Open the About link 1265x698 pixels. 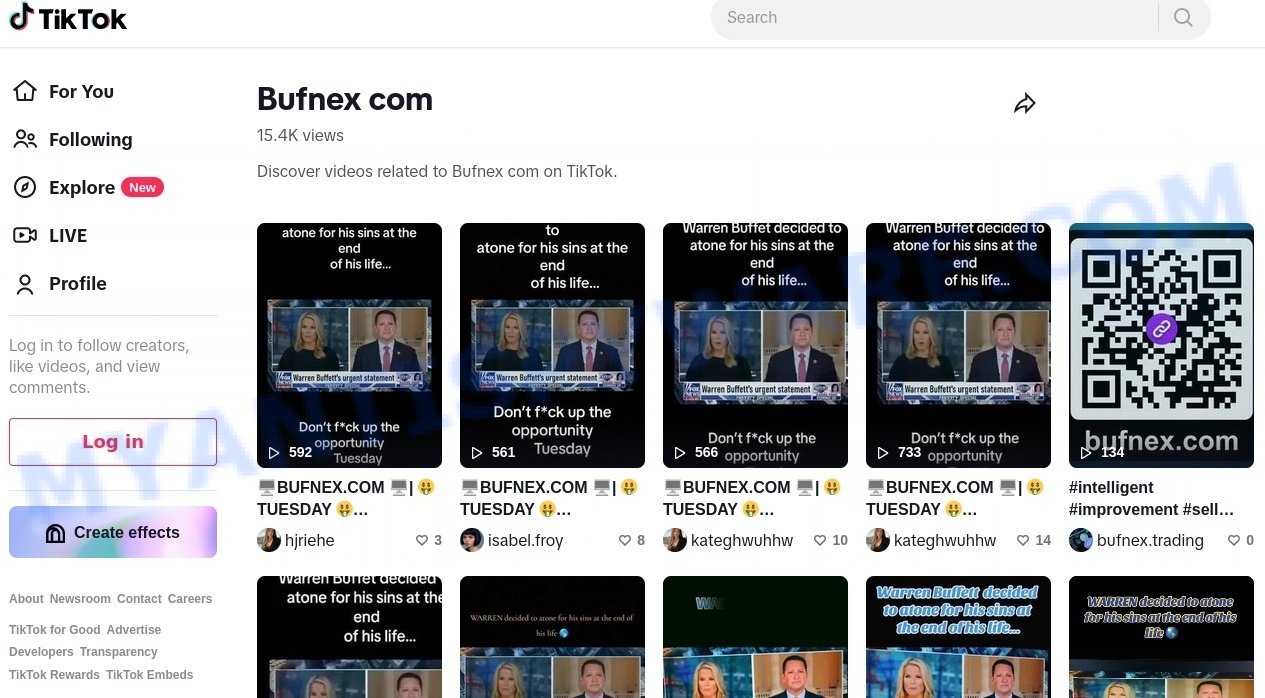[x=26, y=599]
